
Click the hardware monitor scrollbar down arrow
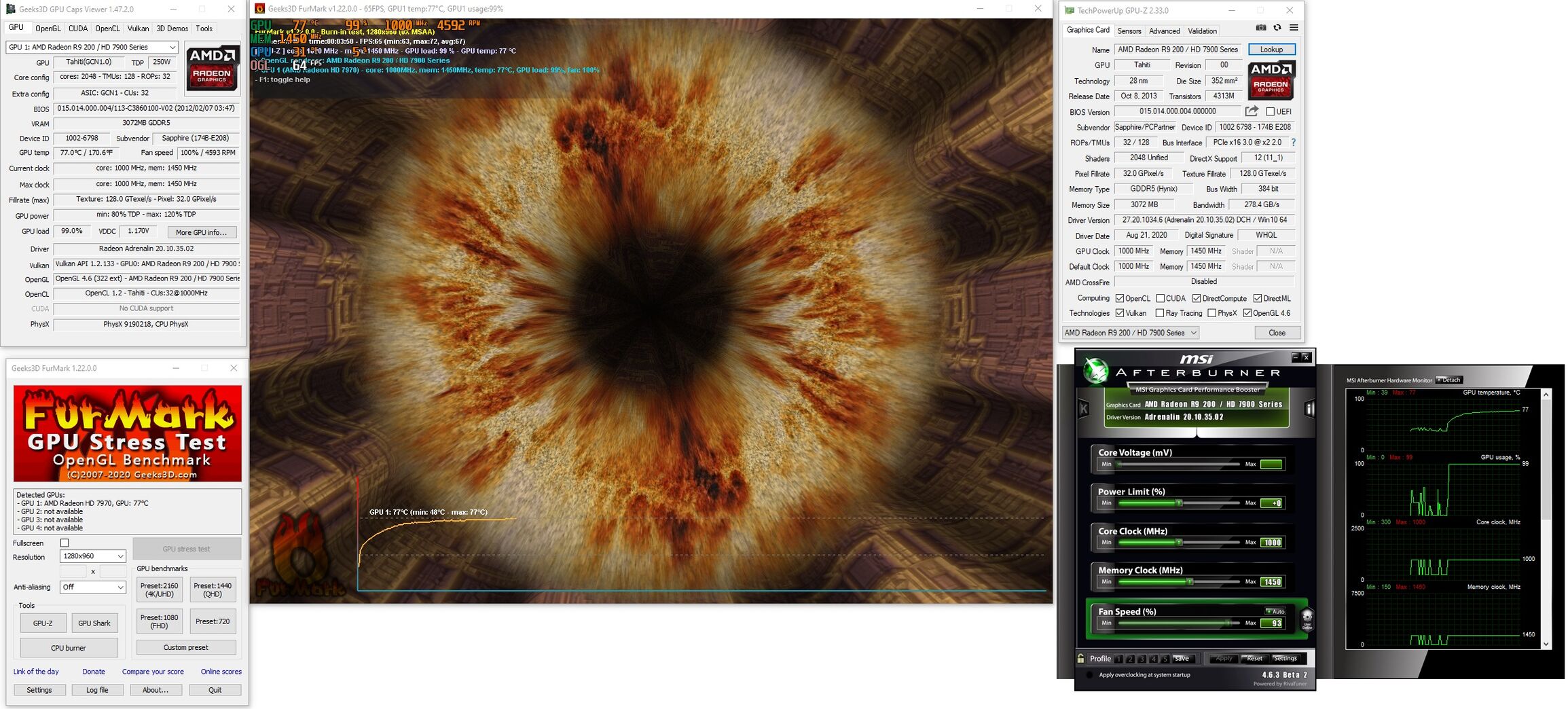click(x=1546, y=644)
